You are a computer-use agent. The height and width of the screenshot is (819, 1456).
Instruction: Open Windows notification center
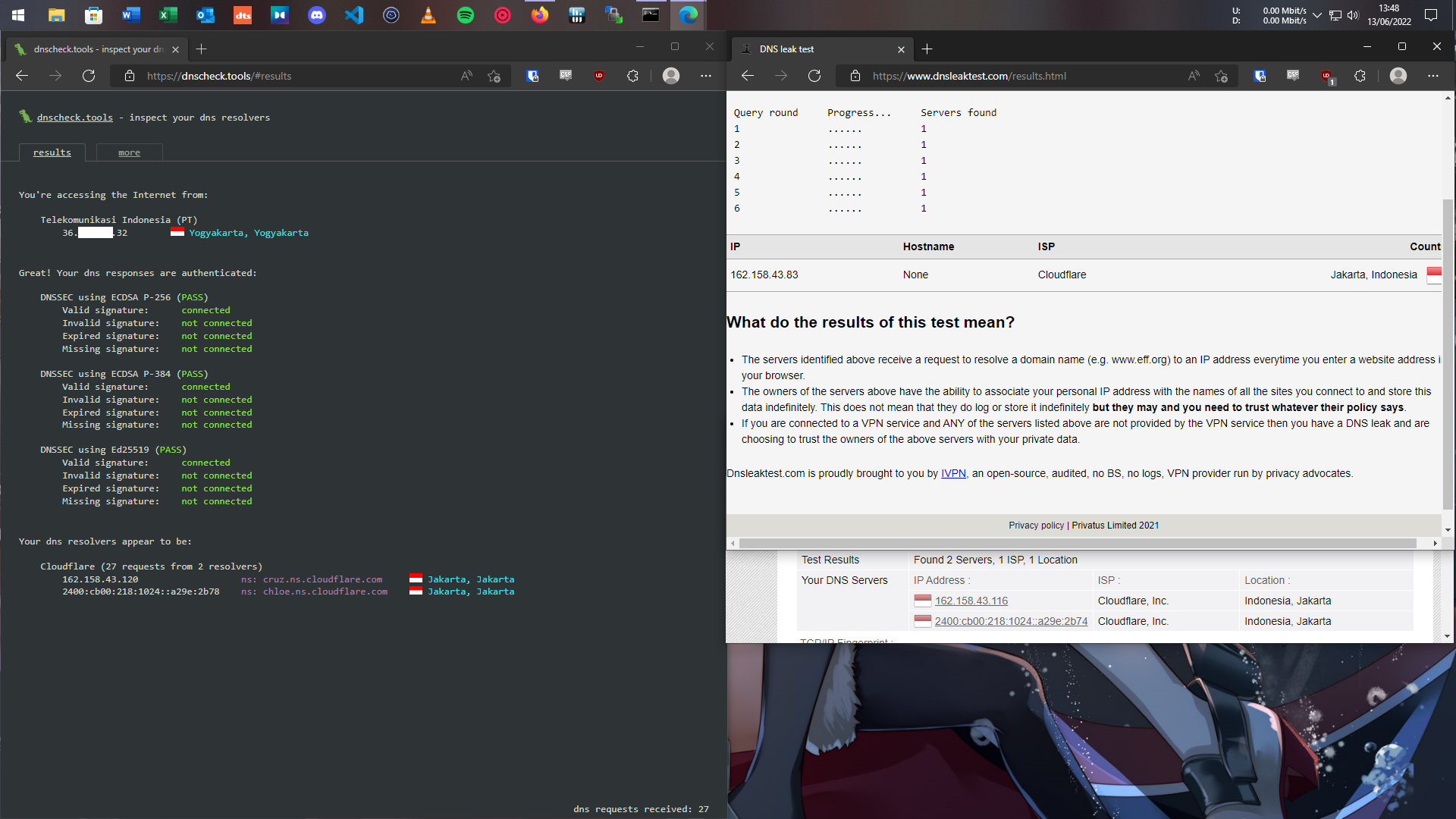(1431, 15)
